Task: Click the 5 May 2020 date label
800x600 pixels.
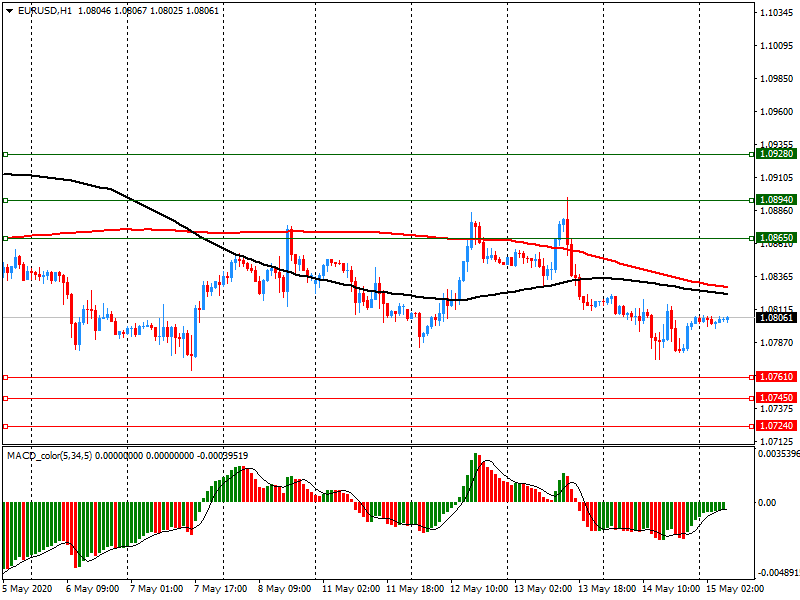Action: tap(29, 590)
